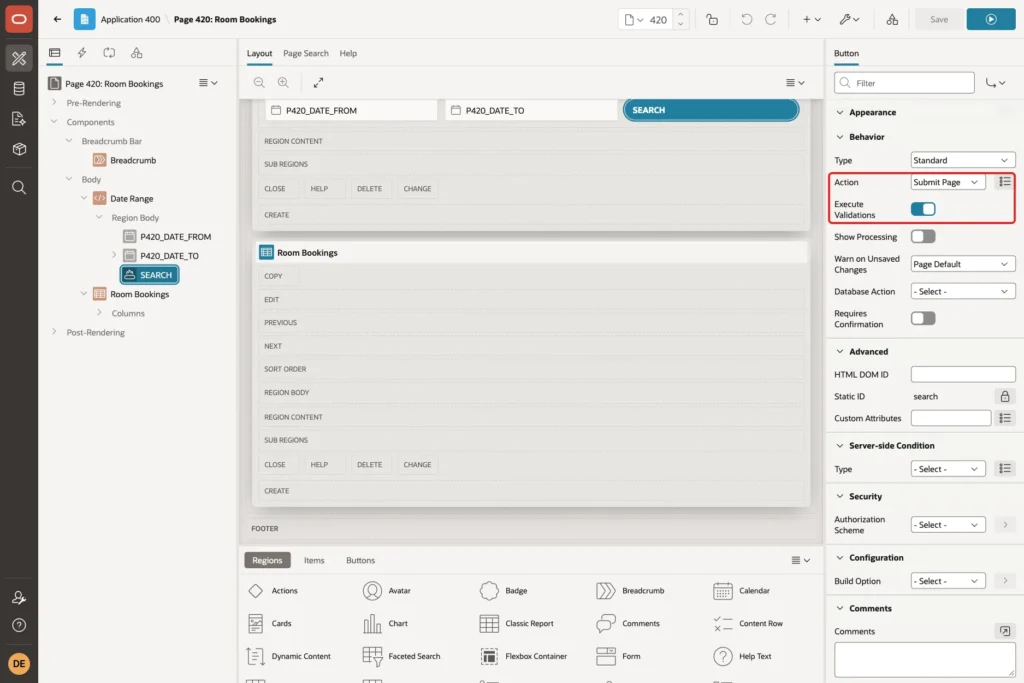
Task: Show the Regions gallery tab
Action: click(267, 560)
